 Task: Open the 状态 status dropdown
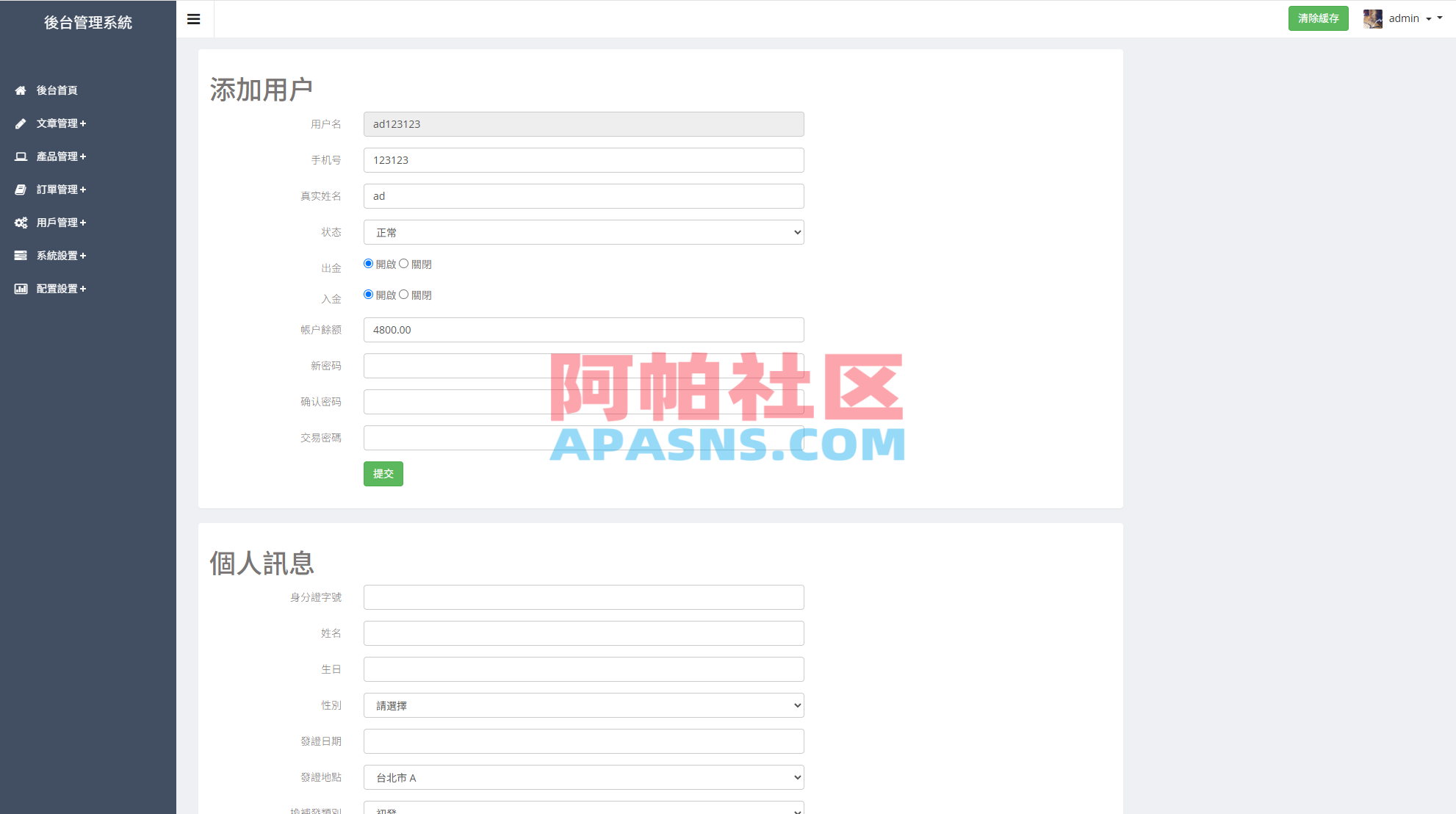point(583,232)
